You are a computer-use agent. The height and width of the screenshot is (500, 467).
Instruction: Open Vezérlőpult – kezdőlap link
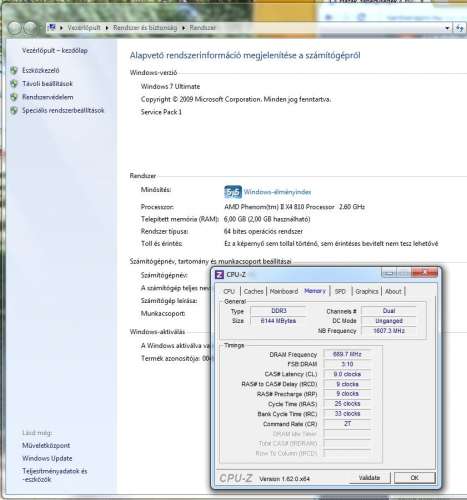coord(55,51)
